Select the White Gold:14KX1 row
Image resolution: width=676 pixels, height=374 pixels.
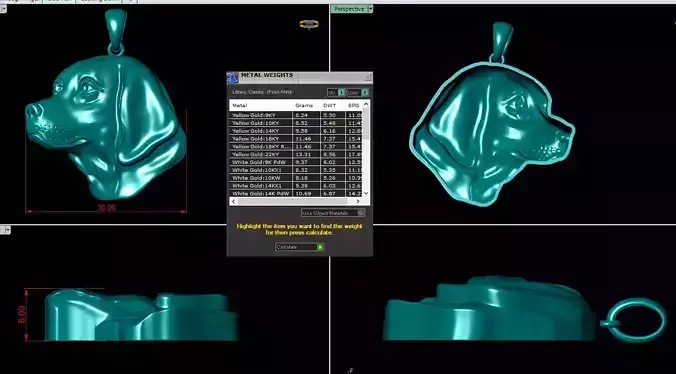(296, 186)
